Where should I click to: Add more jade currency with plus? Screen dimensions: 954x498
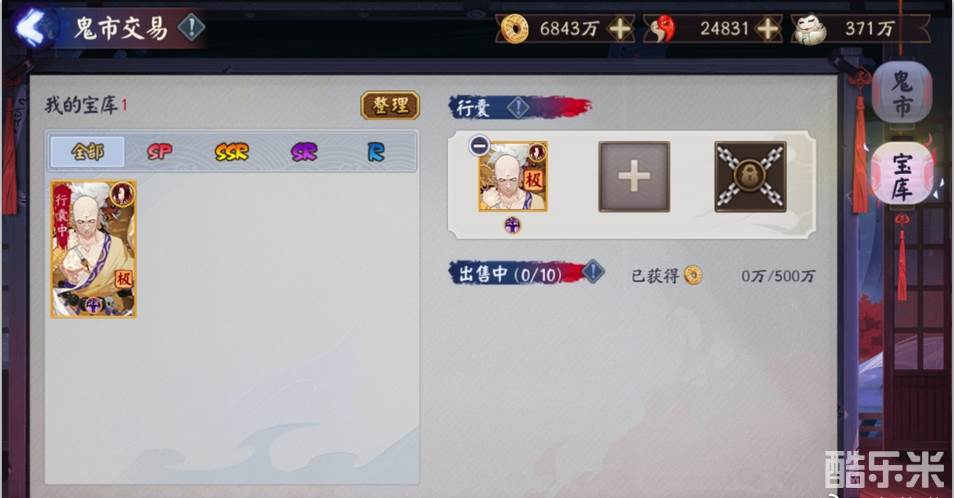click(768, 29)
